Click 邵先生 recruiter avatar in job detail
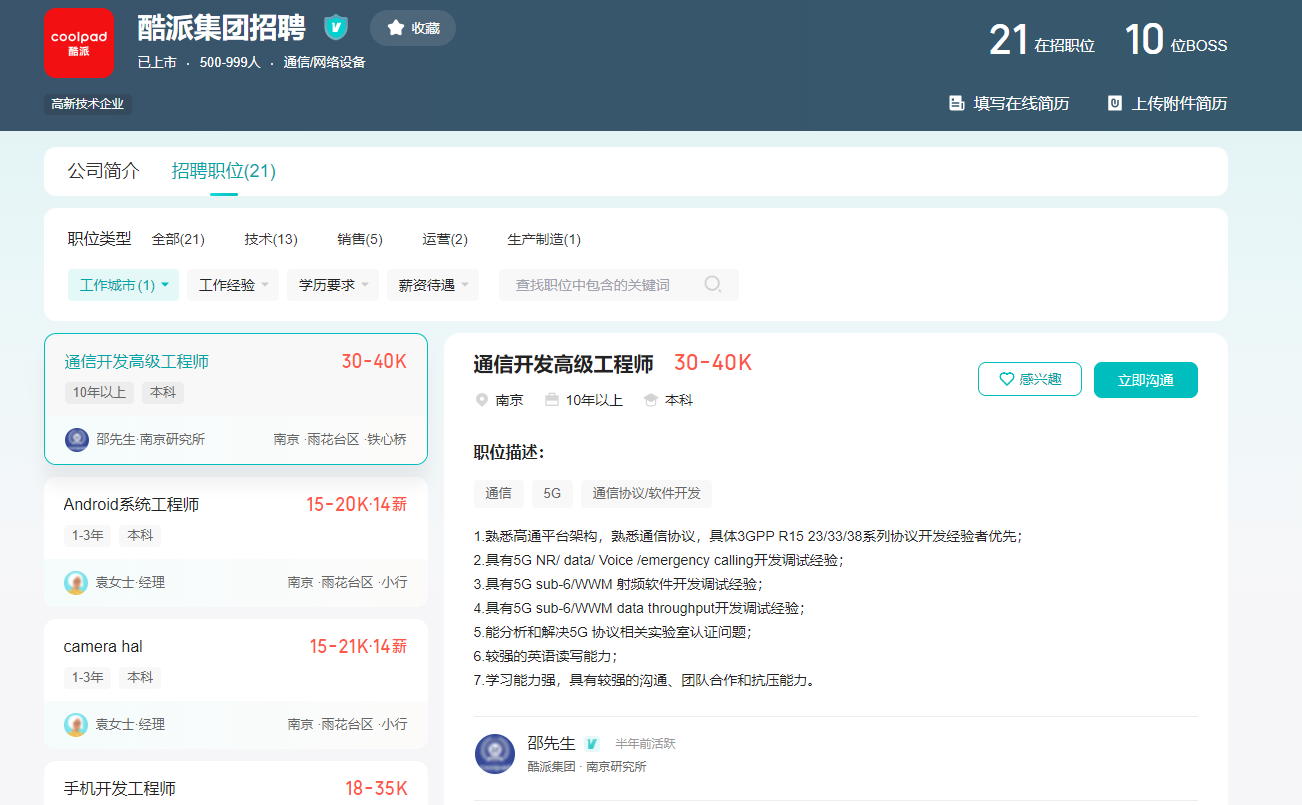The image size is (1302, 805). (x=495, y=754)
